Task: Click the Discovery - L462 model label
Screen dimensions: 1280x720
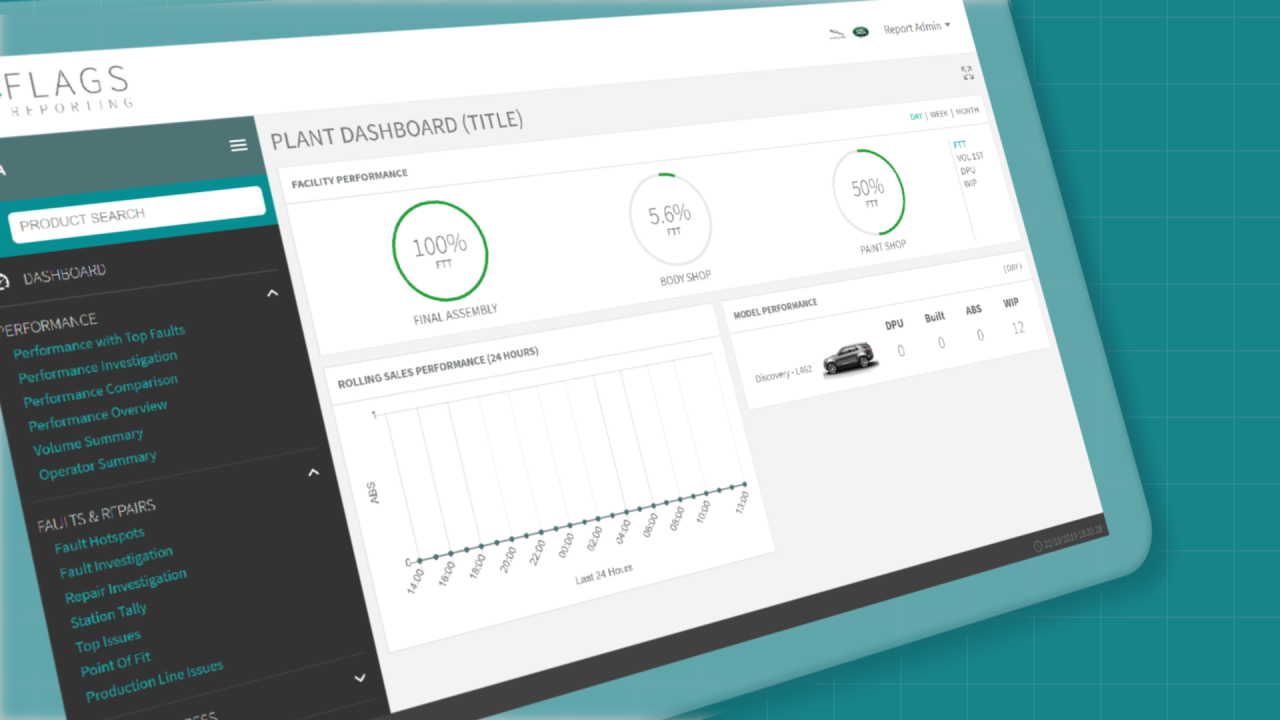Action: point(784,374)
